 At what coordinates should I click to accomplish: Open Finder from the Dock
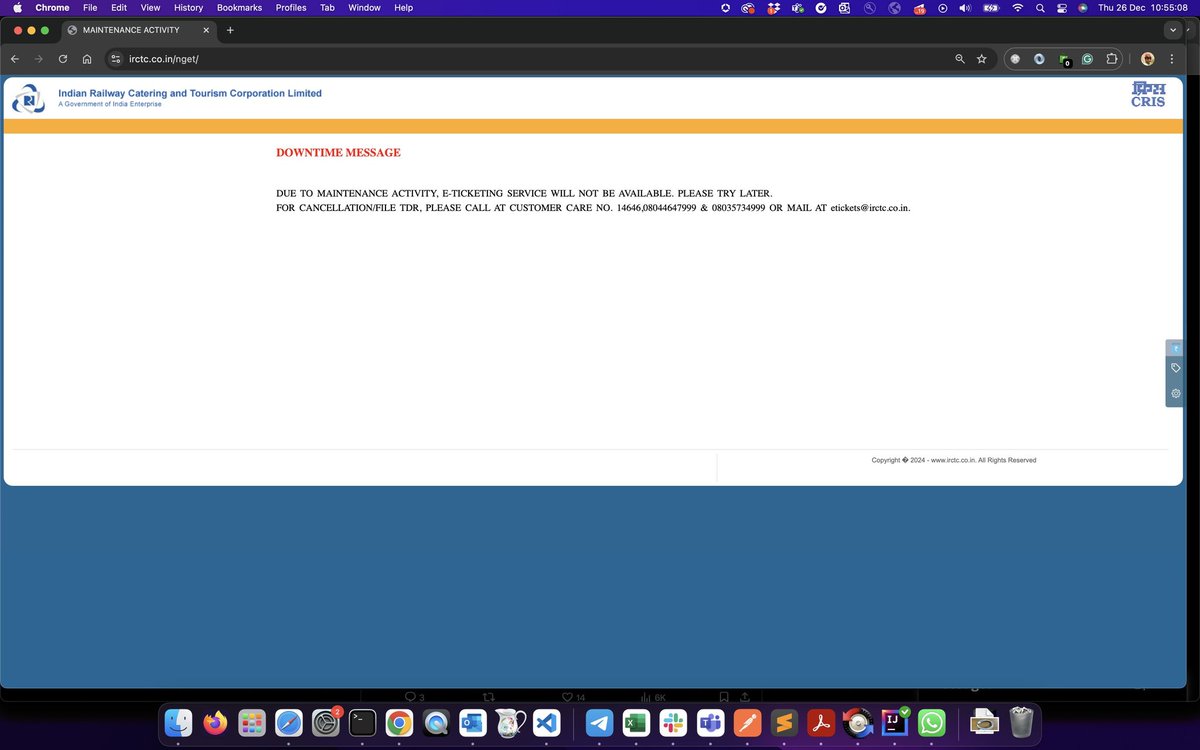[x=179, y=722]
